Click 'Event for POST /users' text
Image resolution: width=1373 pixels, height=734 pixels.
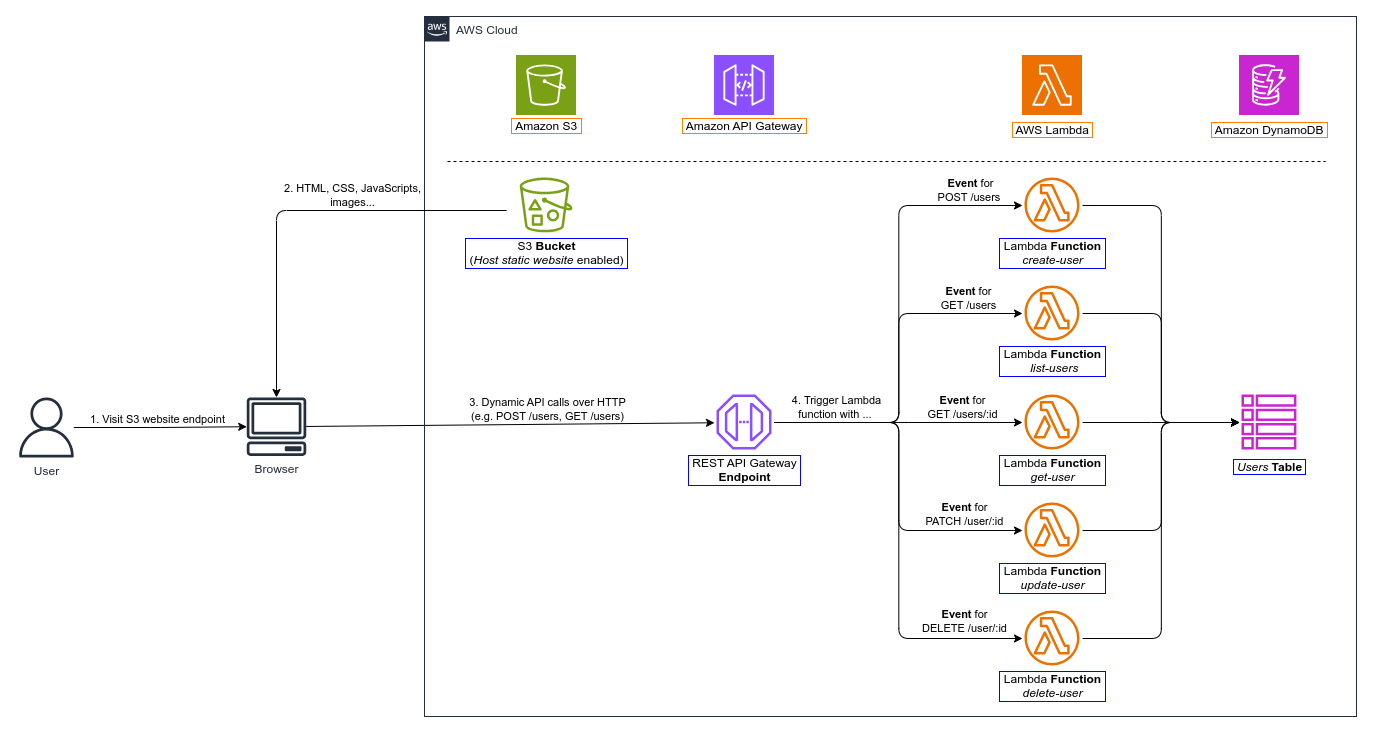(x=969, y=190)
